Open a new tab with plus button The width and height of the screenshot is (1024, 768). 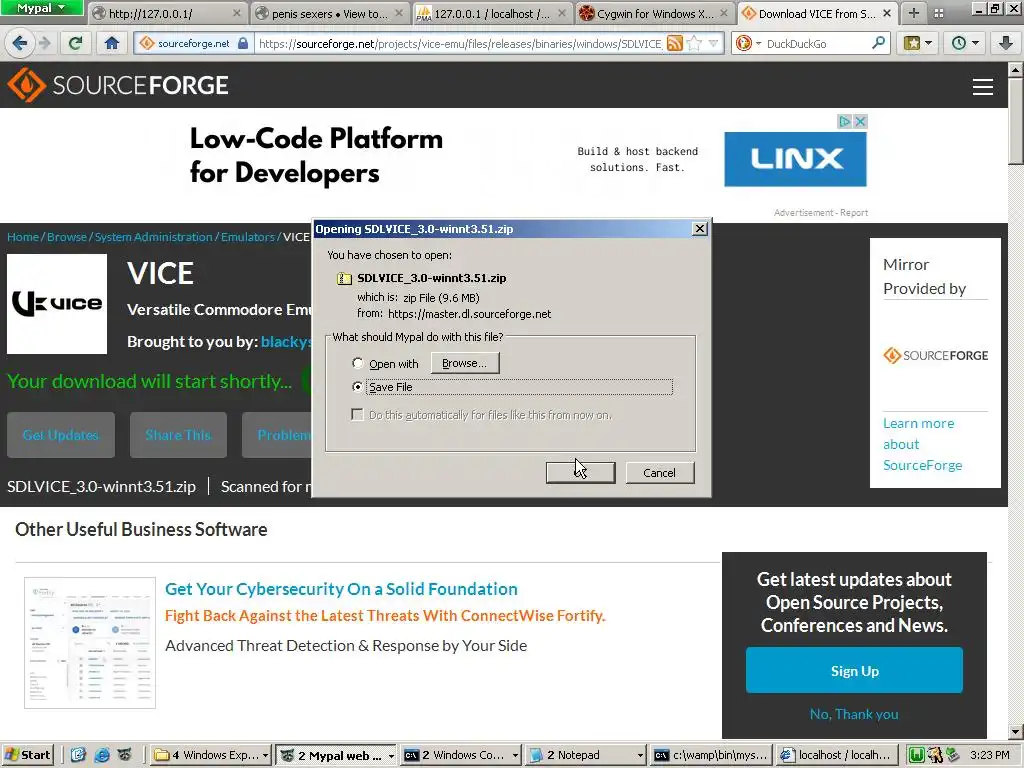point(914,13)
